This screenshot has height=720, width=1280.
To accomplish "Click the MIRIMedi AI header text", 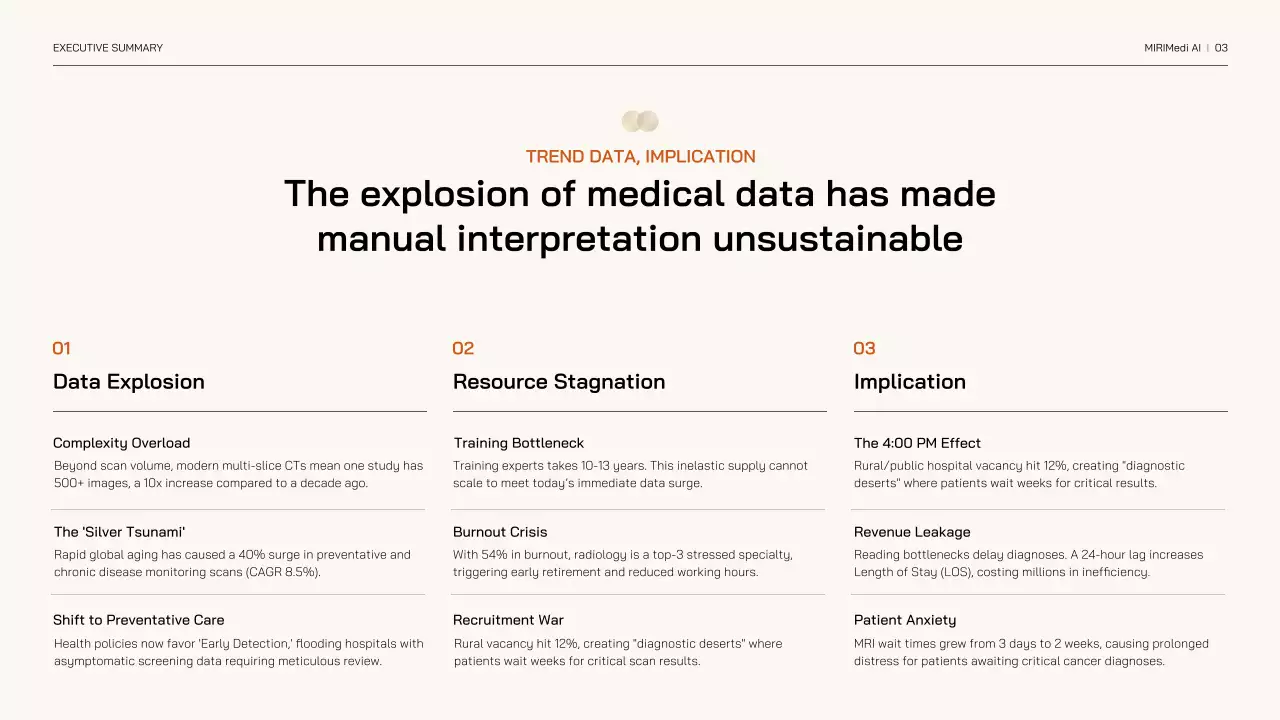I will [1172, 48].
